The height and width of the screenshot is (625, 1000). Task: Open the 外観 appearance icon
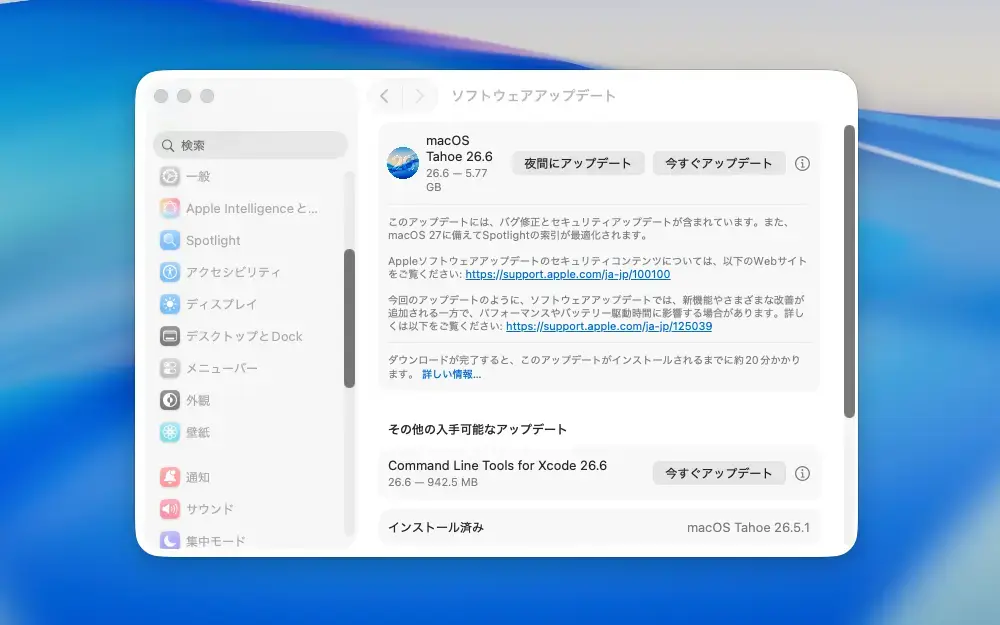pyautogui.click(x=170, y=400)
